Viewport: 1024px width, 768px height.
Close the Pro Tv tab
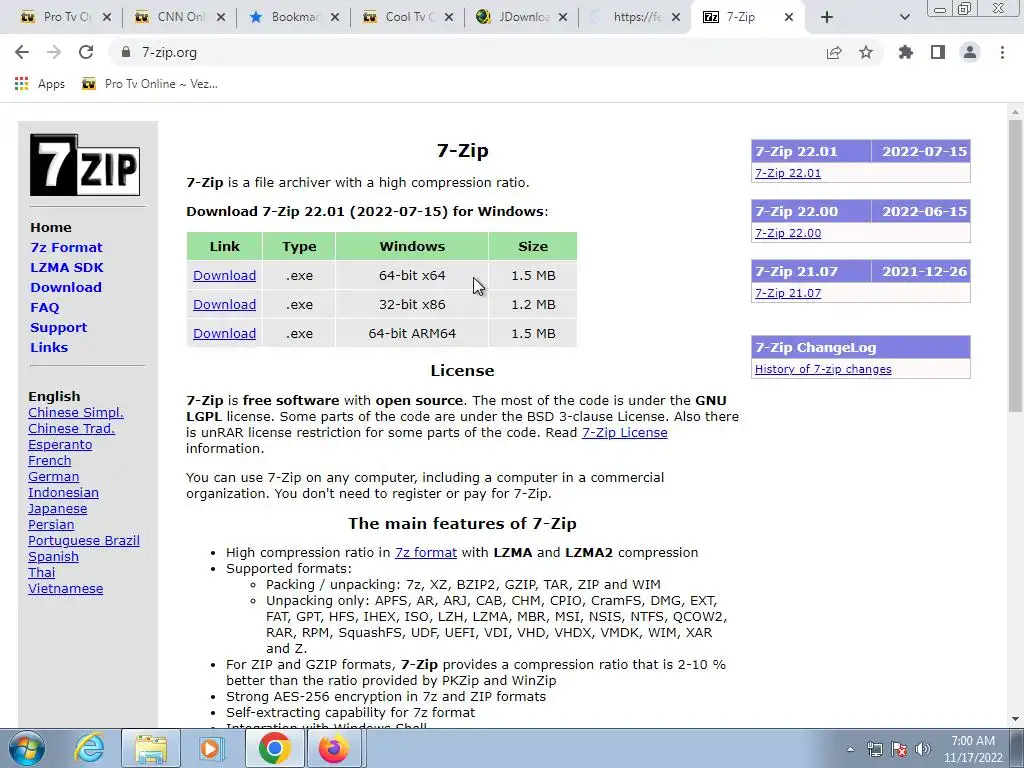coord(107,17)
